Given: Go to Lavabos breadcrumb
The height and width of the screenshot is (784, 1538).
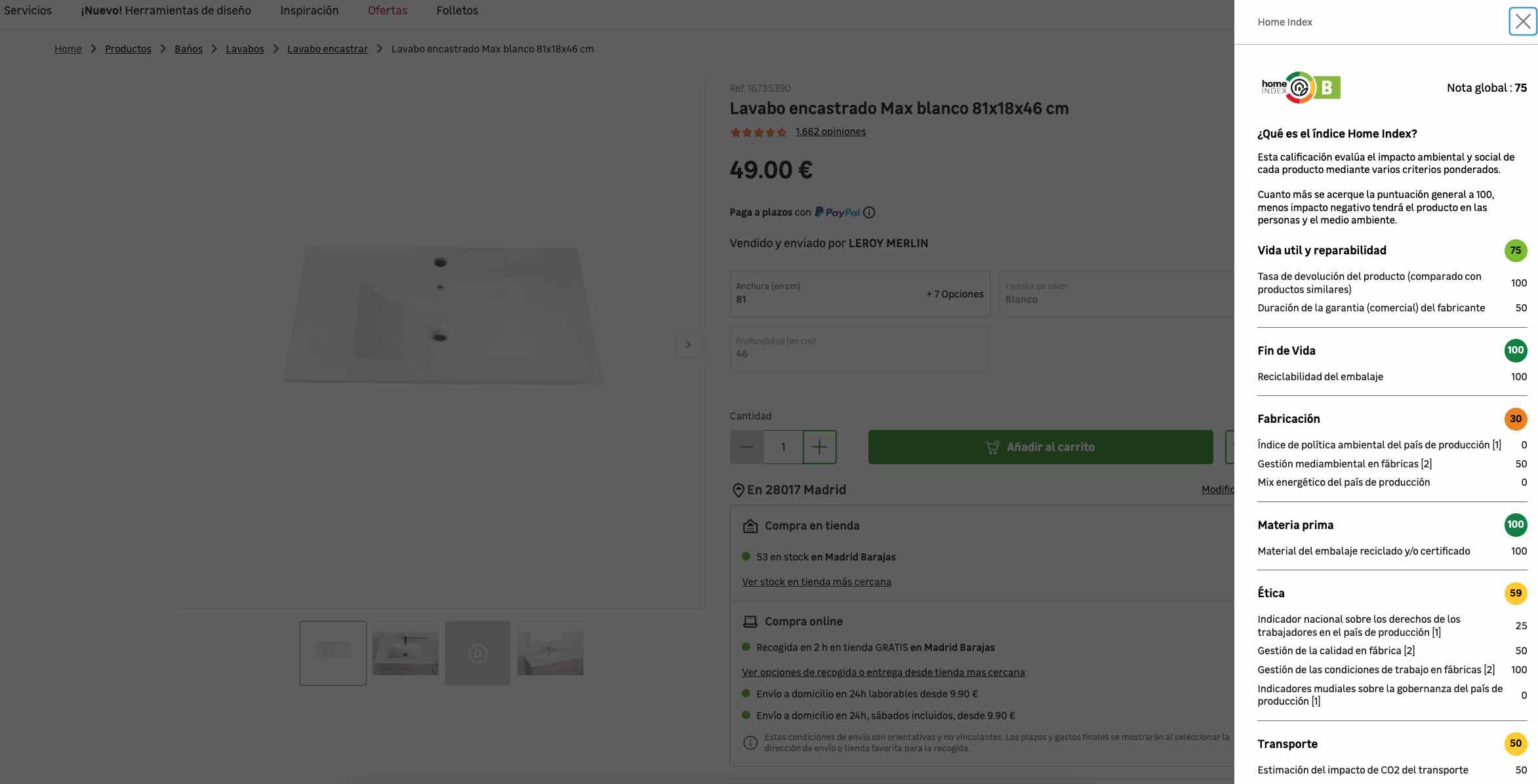Looking at the screenshot, I should [x=245, y=49].
